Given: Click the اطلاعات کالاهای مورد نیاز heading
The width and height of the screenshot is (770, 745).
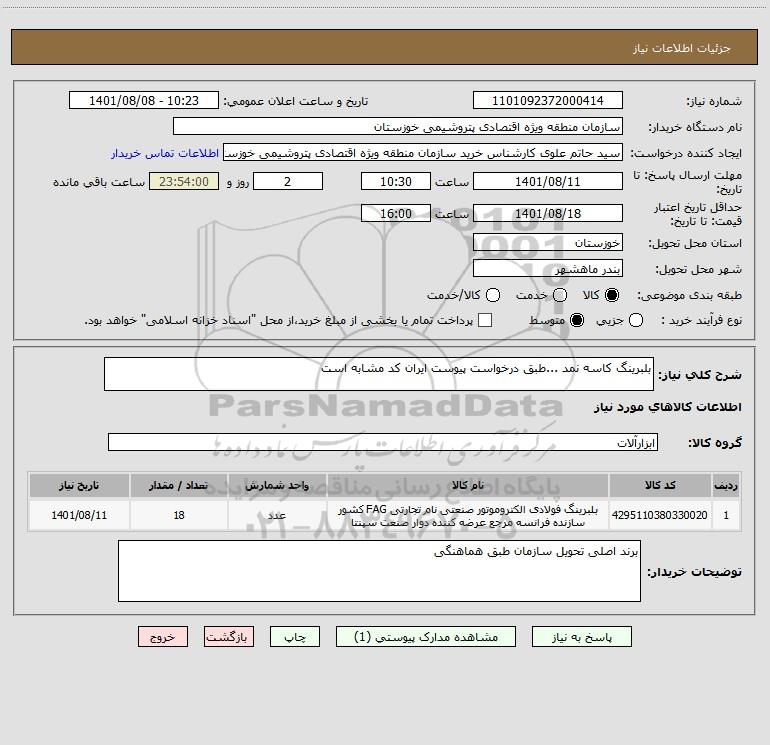Looking at the screenshot, I should pos(668,407).
